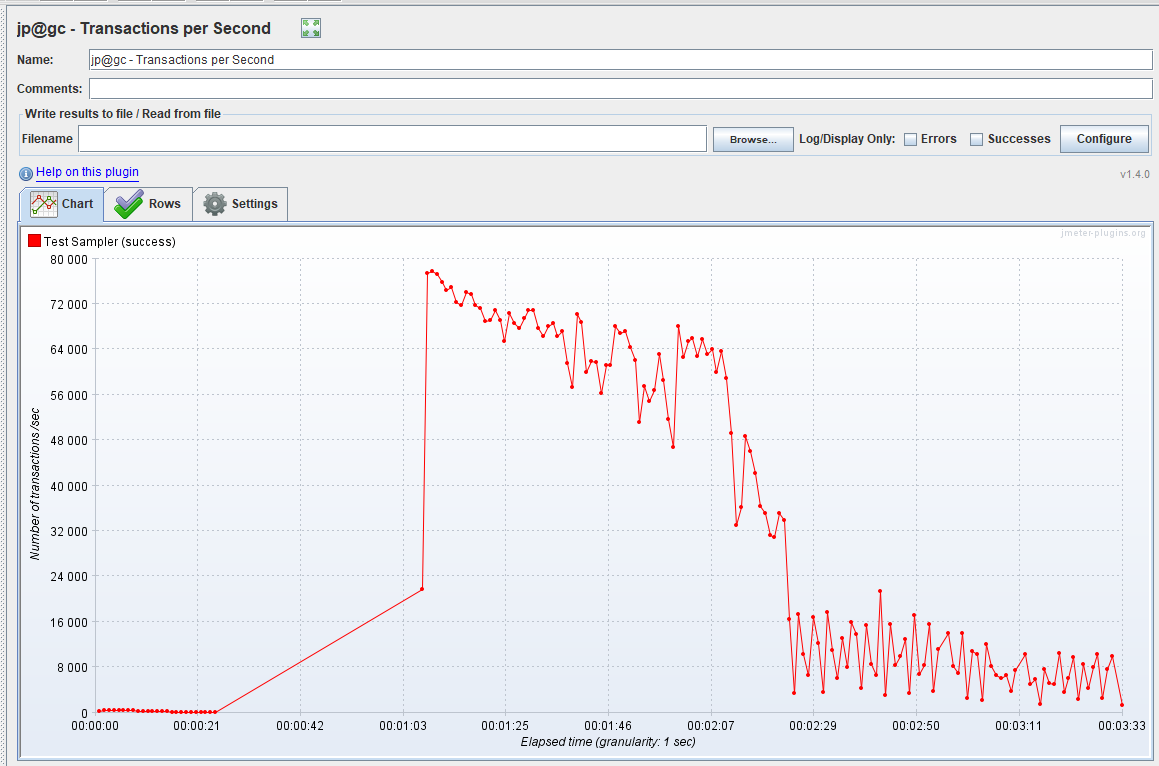Click the 00:02:07 x-axis label
Image resolution: width=1159 pixels, height=766 pixels.
pos(710,726)
